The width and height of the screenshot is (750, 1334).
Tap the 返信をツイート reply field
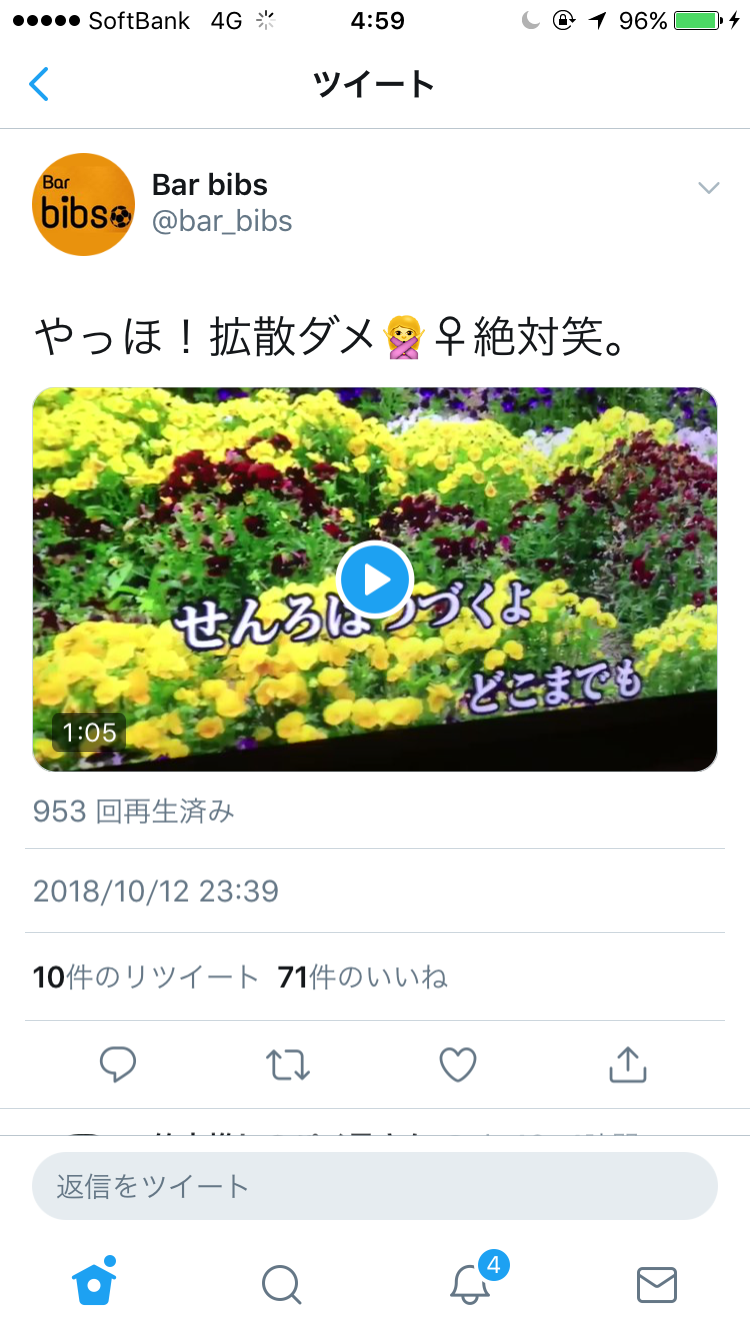tap(375, 1186)
